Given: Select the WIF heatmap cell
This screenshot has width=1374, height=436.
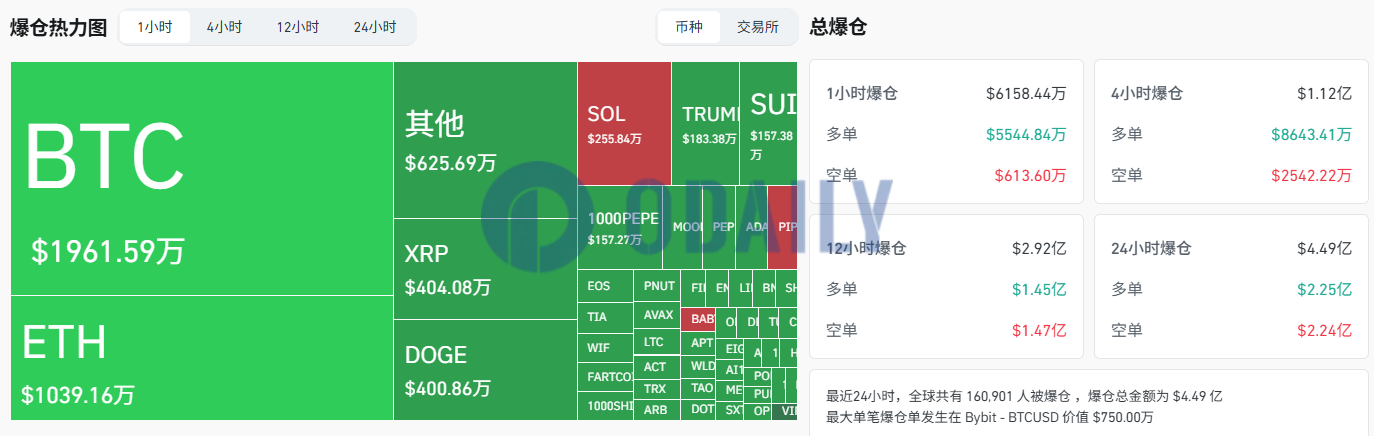Looking at the screenshot, I should point(605,348).
